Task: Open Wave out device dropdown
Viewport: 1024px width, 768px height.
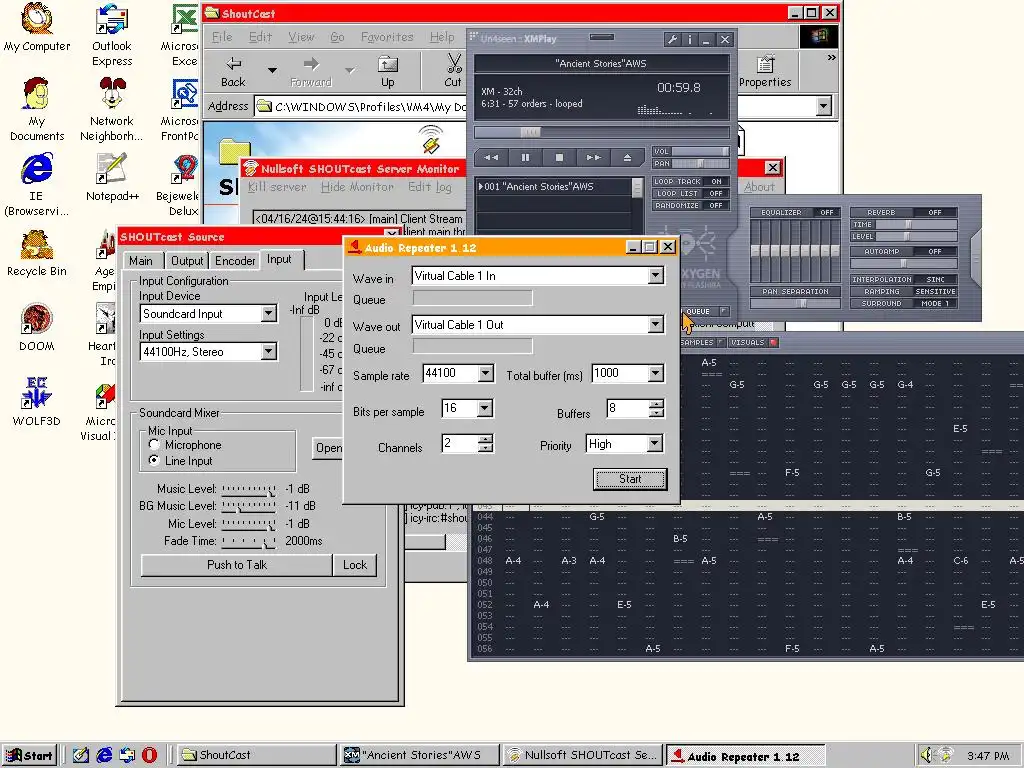Action: 656,325
